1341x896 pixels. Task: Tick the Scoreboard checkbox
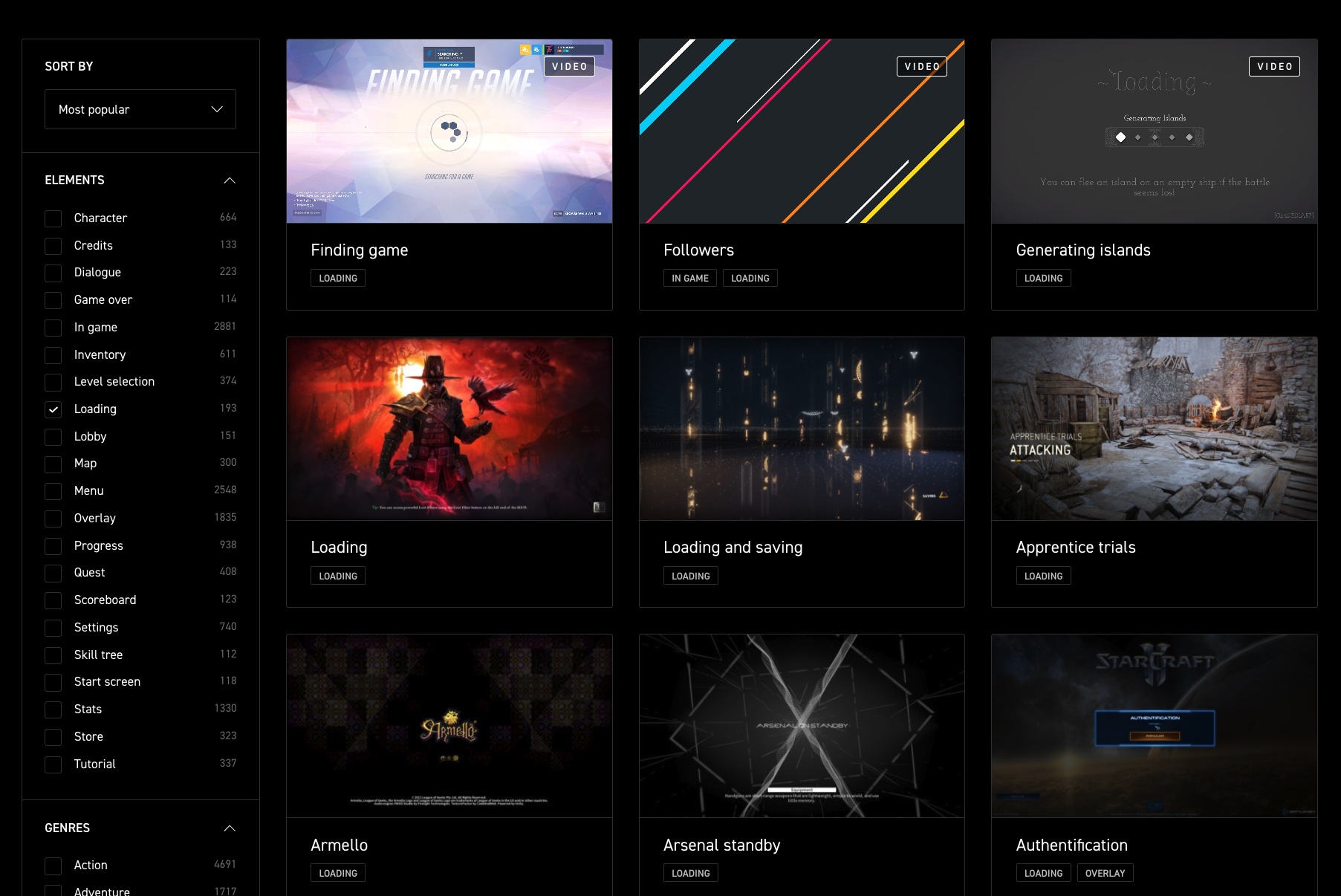tap(53, 600)
